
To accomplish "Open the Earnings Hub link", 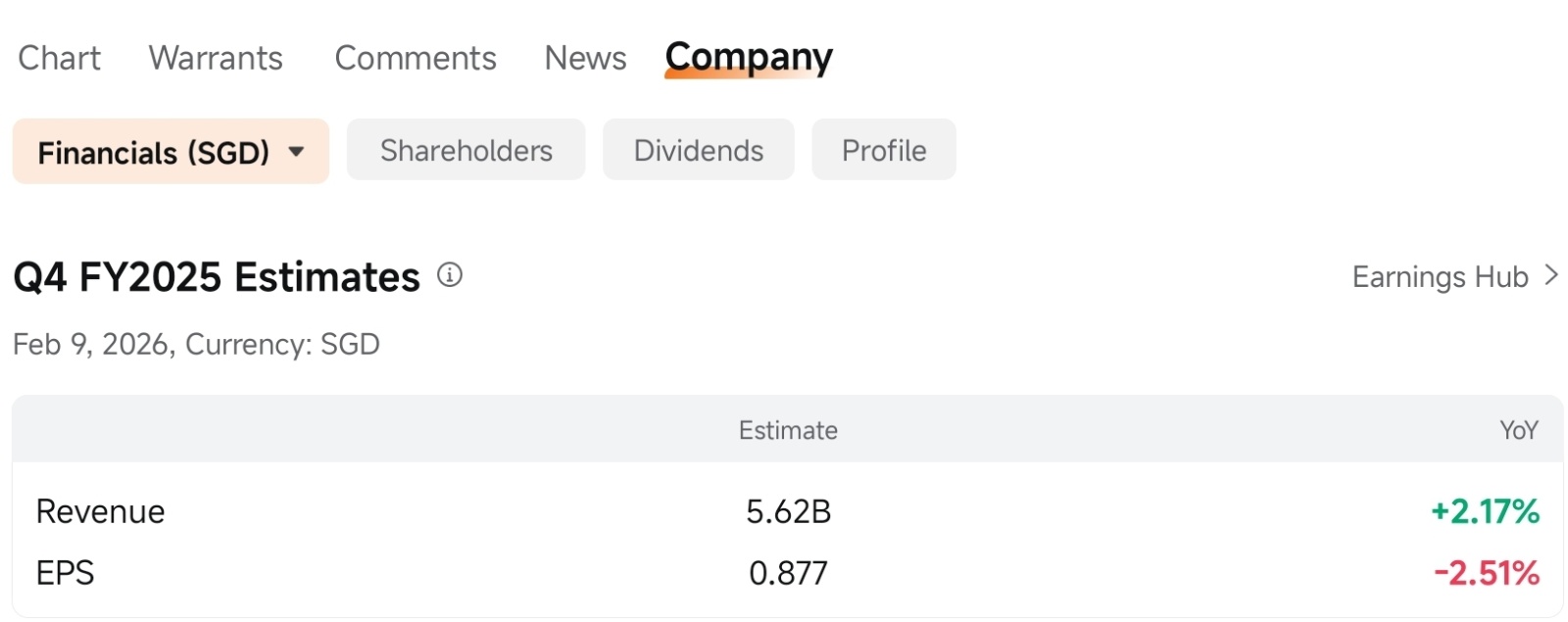I will (x=1440, y=277).
